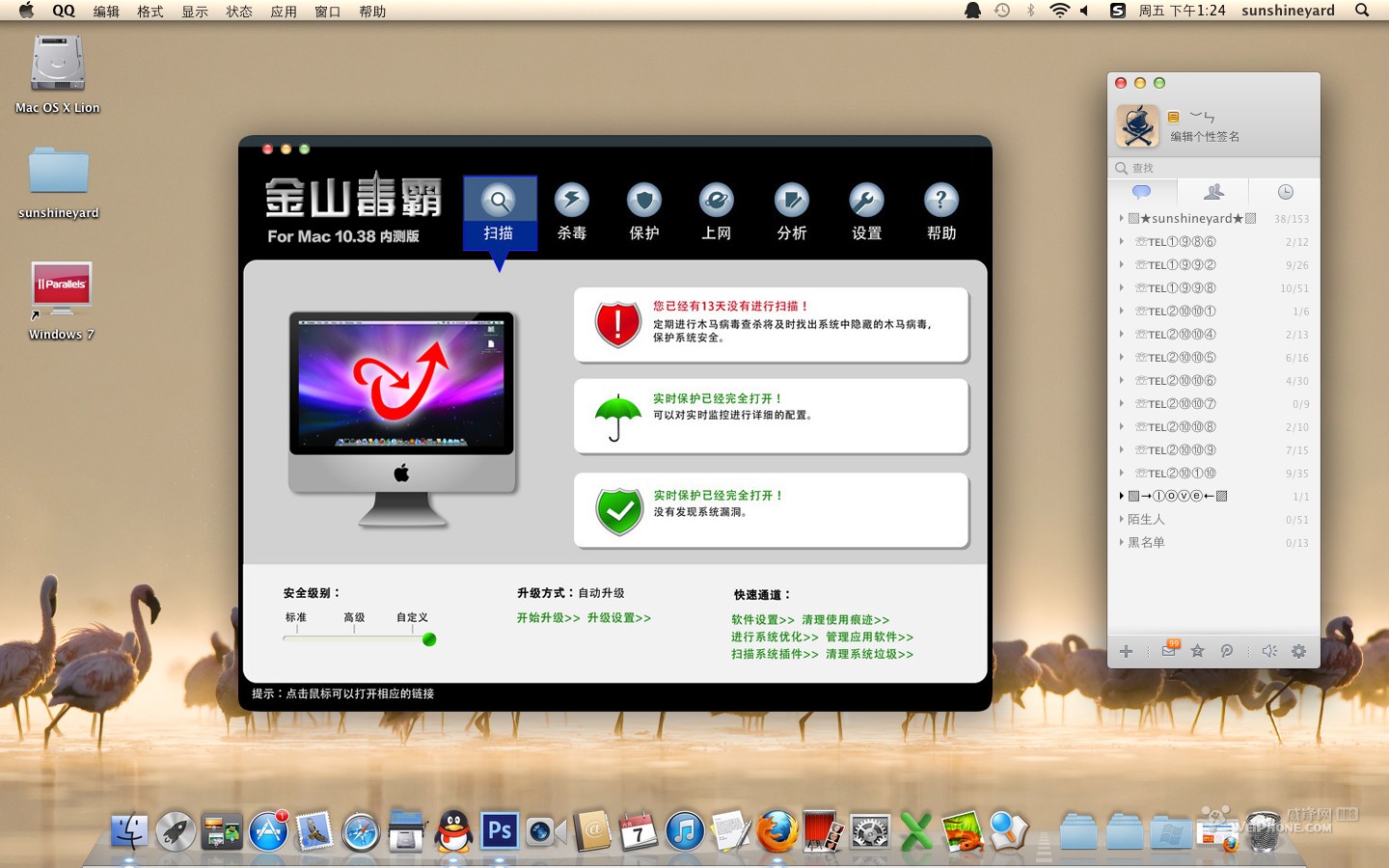Click the red warning shield icon
The image size is (1389, 868).
(x=618, y=324)
